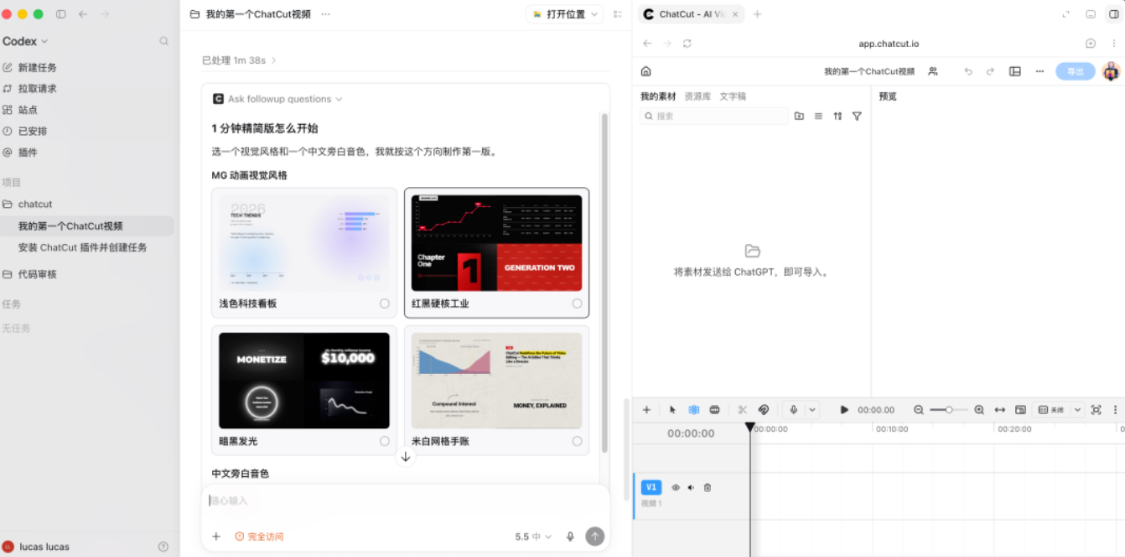Select 红黑硬核工业 radio button
This screenshot has width=1125, height=557.
point(577,304)
